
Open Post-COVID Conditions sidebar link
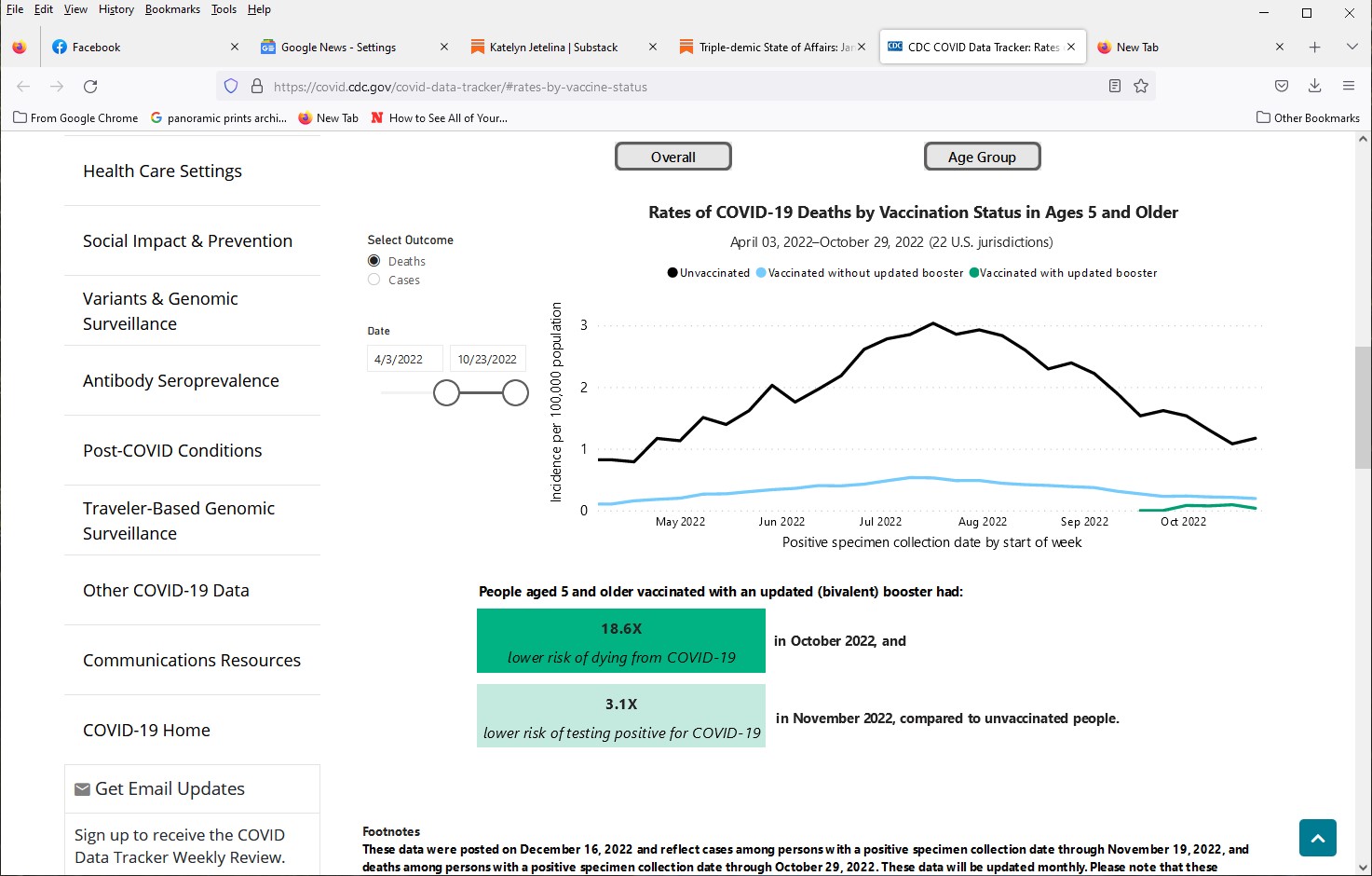coord(172,451)
